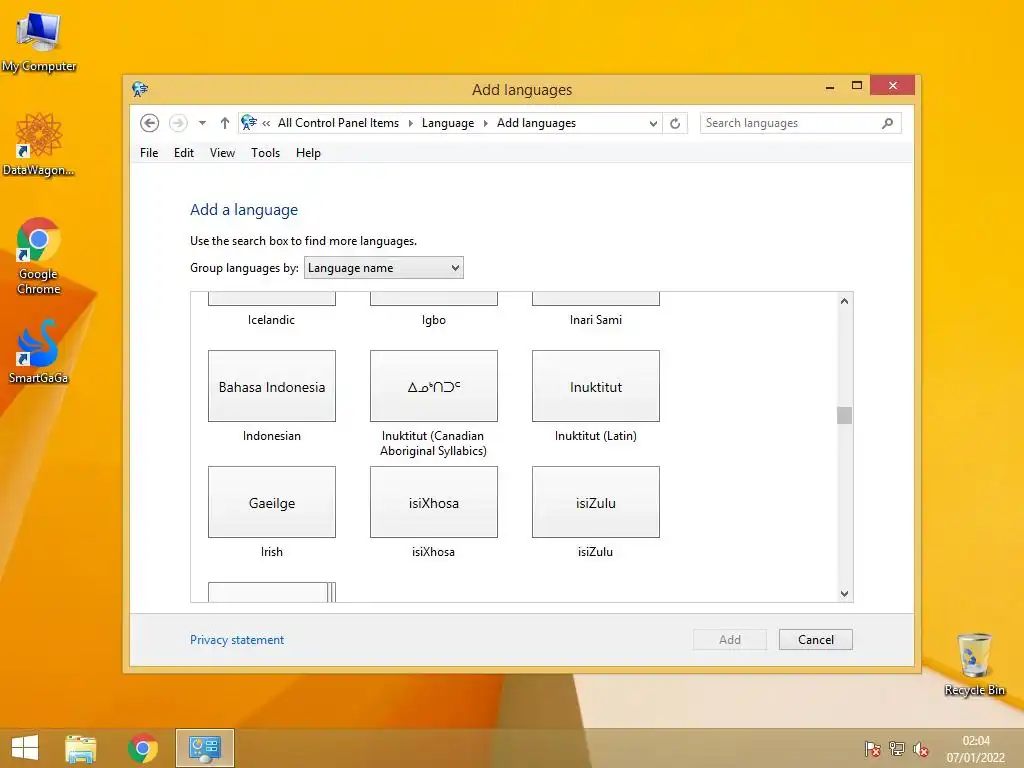The image size is (1024, 768).
Task: Select Gaeilge Irish language tile
Action: click(x=272, y=502)
